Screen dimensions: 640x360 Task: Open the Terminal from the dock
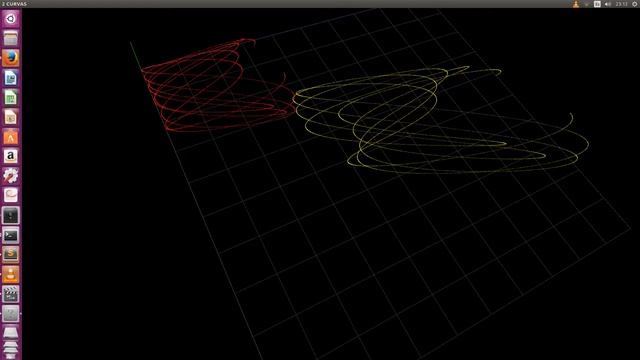11,235
